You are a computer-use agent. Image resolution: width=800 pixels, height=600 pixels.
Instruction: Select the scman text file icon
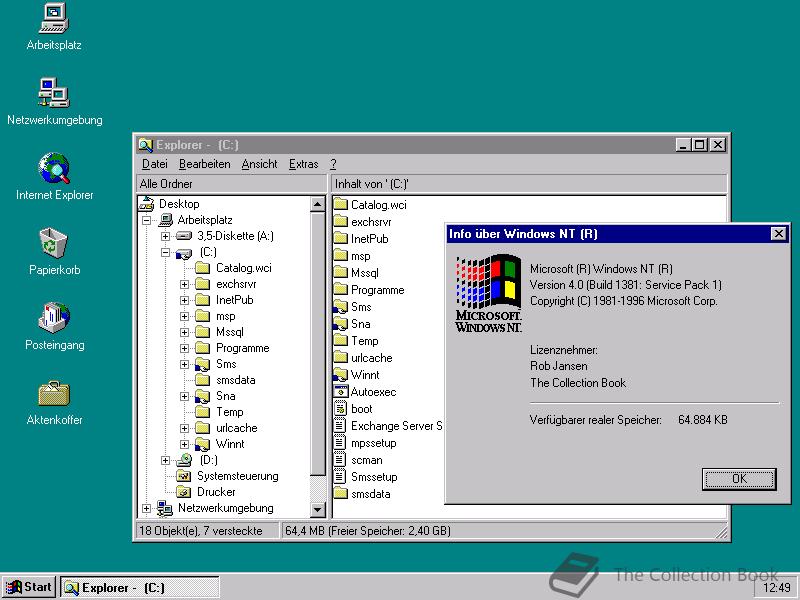point(340,460)
